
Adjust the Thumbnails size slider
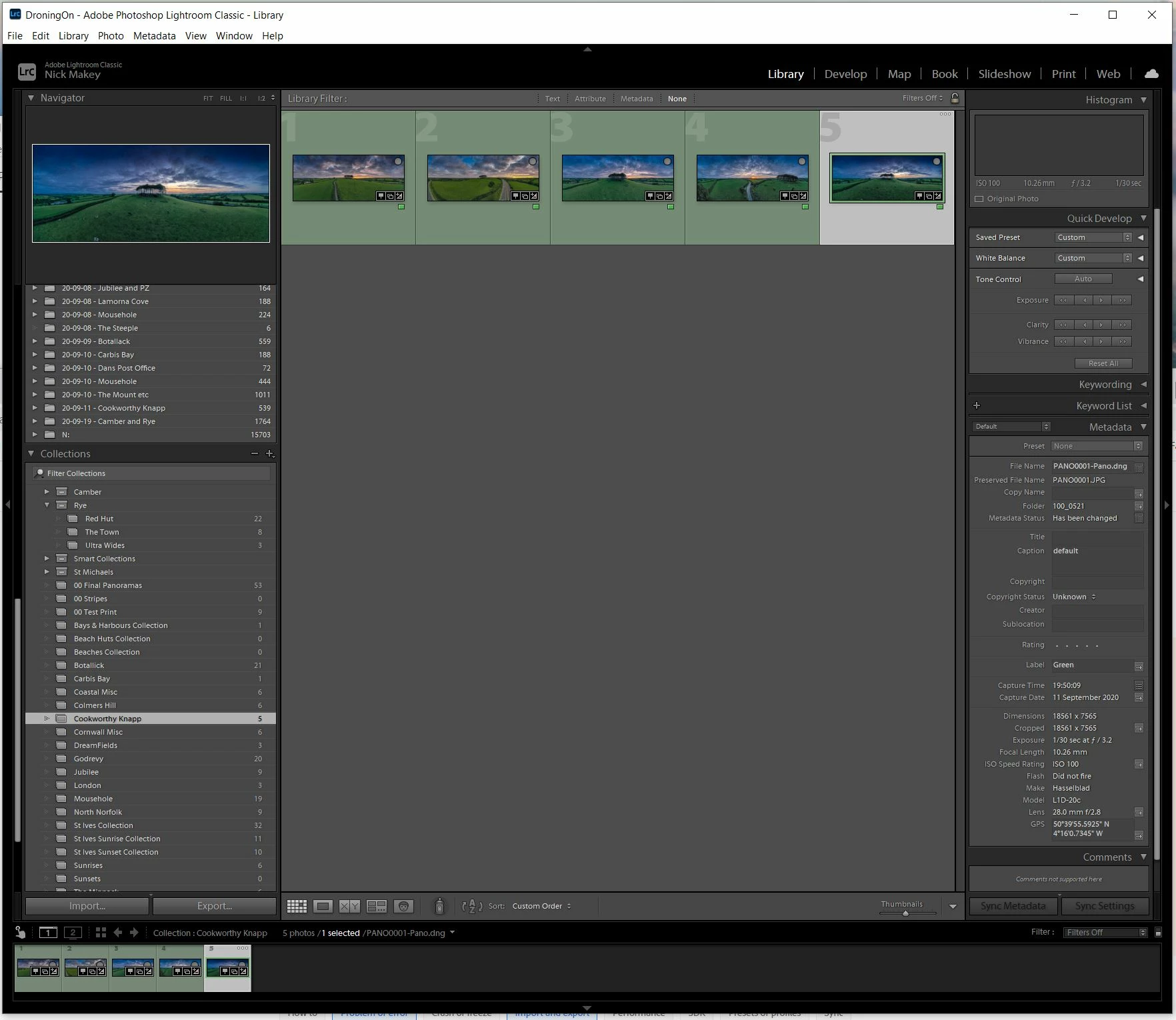click(905, 913)
